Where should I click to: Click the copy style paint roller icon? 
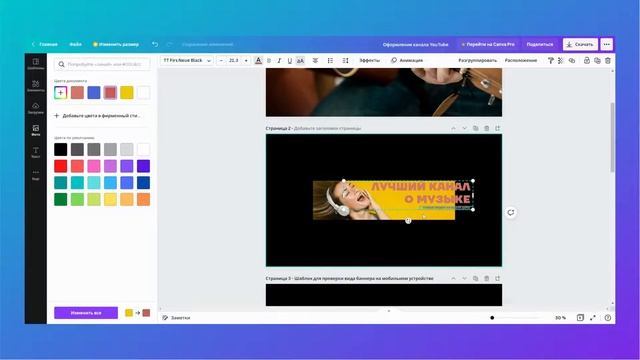pos(550,60)
